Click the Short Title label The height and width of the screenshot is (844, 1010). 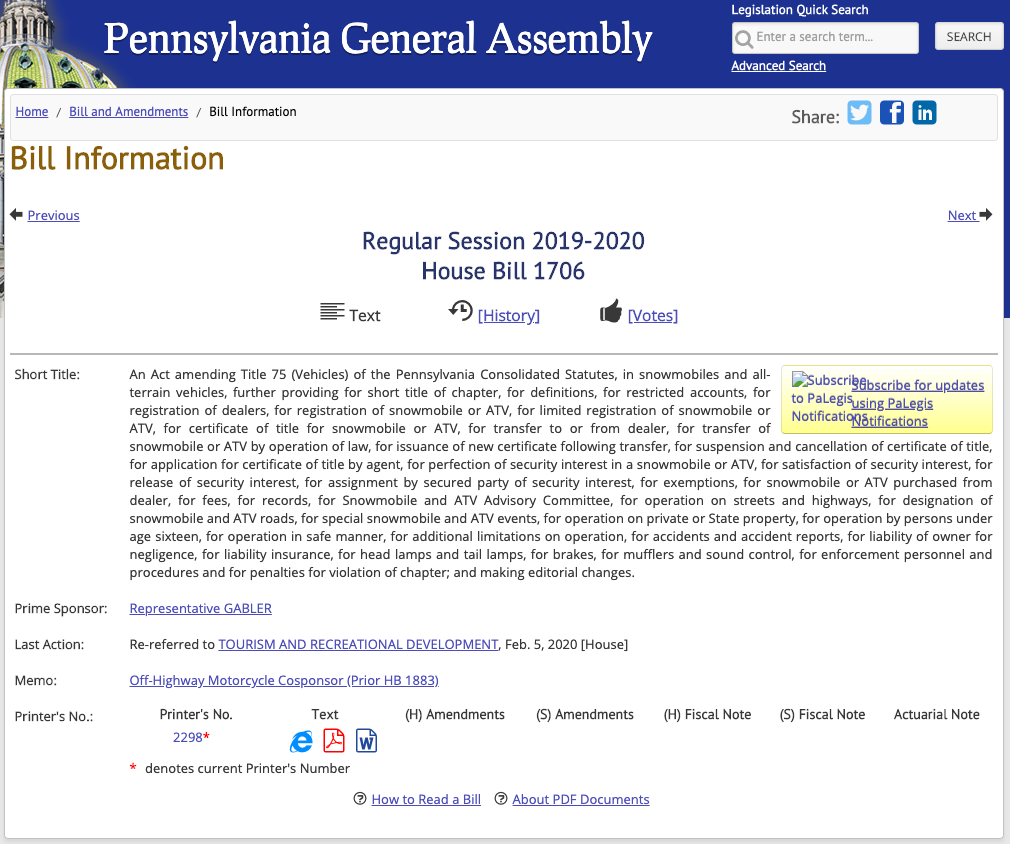47,374
